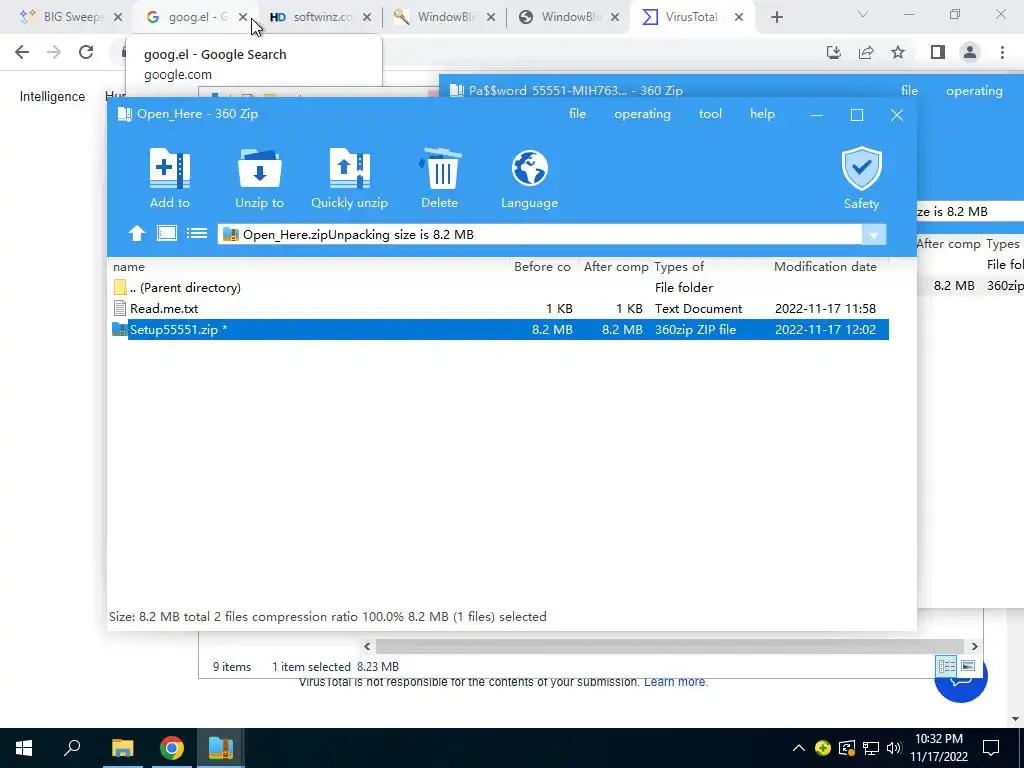
Task: Switch to list view icon in 360 Zip
Action: (197, 233)
